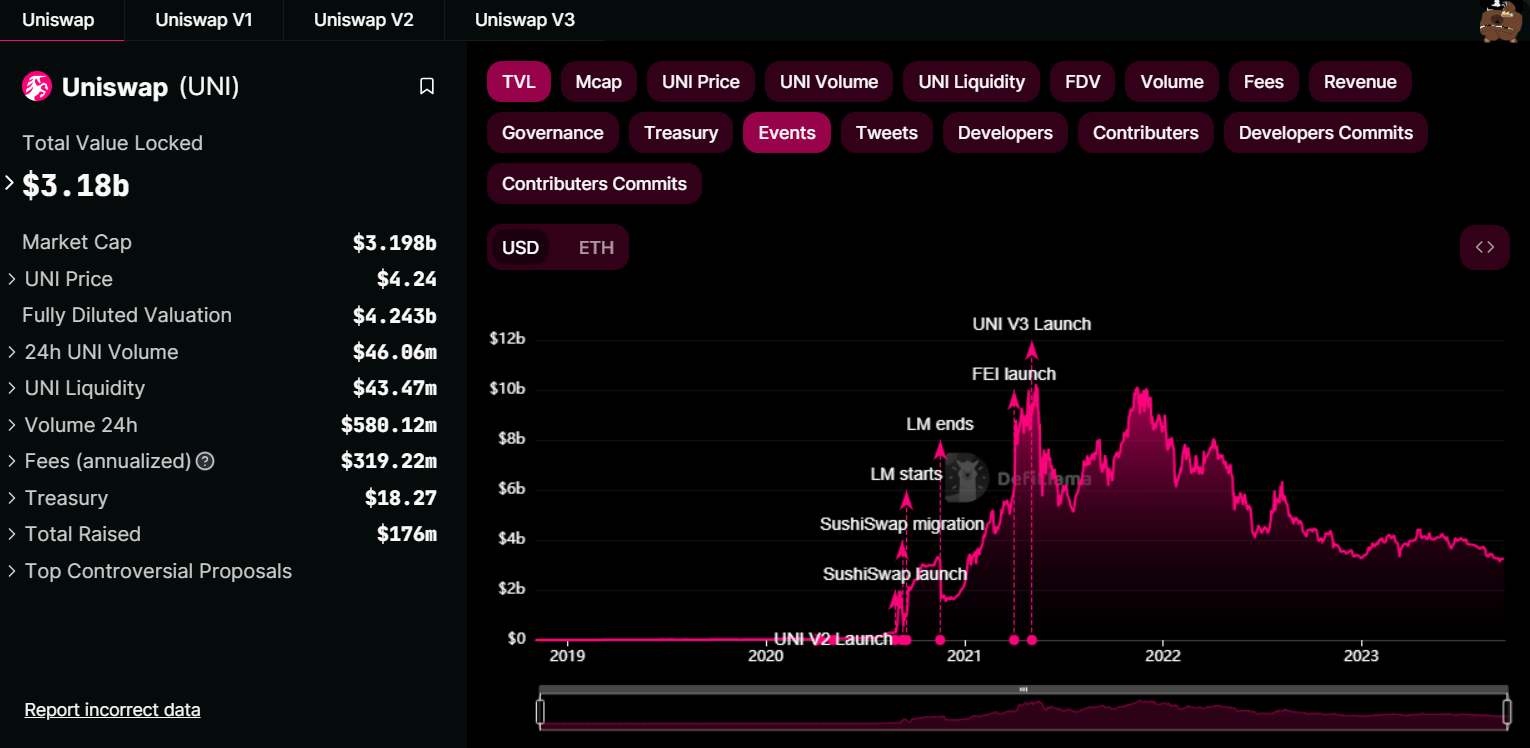Open the Uniswap V2 tab
Screen dimensions: 1530x748
363,20
